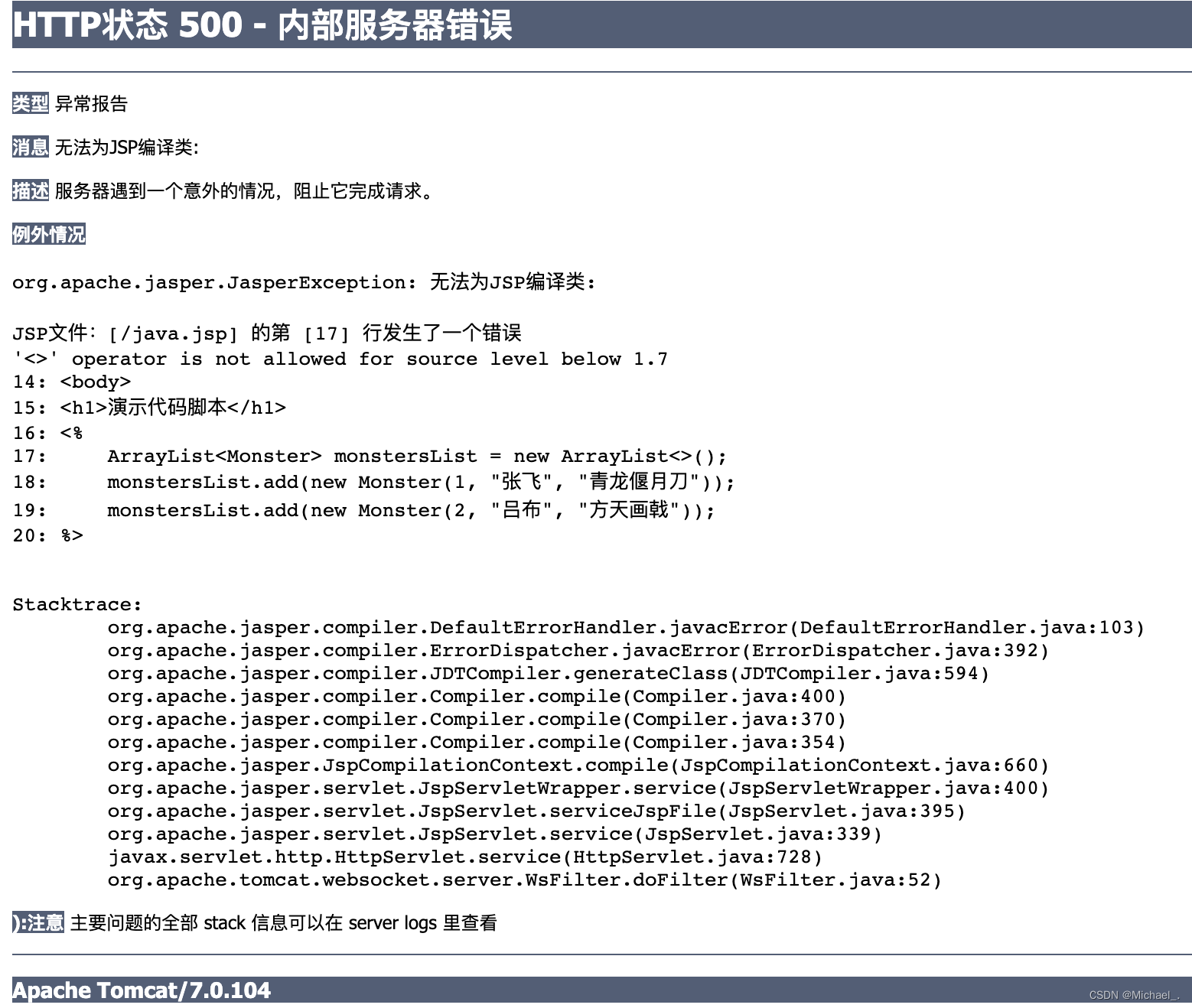Click the 异常报告 text
1192x1008 pixels.
(x=91, y=102)
